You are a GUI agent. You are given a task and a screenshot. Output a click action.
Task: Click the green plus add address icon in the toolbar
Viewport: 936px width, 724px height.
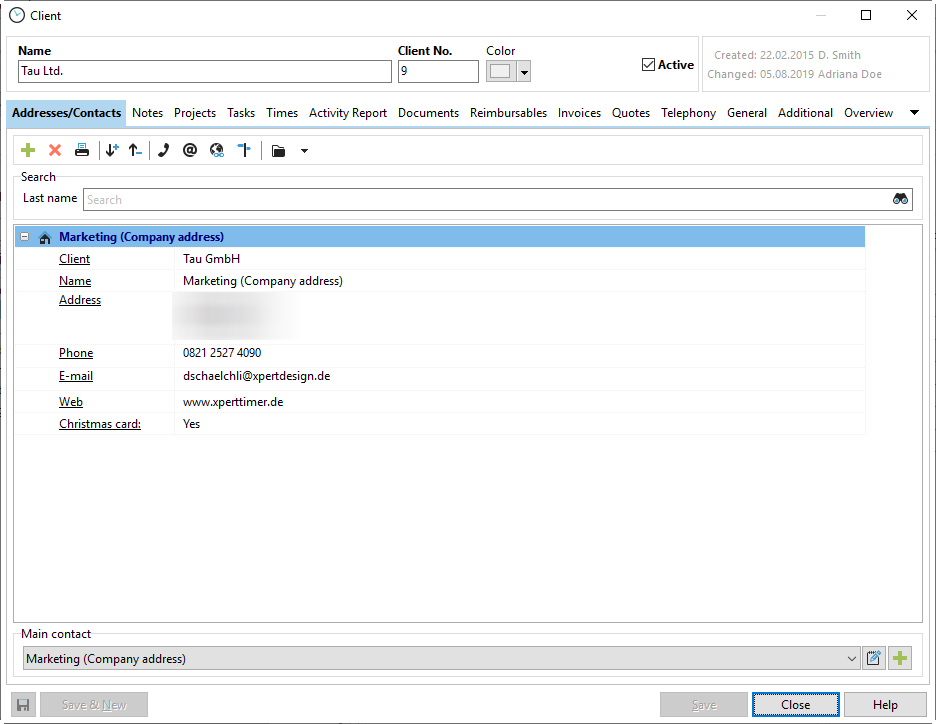point(28,150)
